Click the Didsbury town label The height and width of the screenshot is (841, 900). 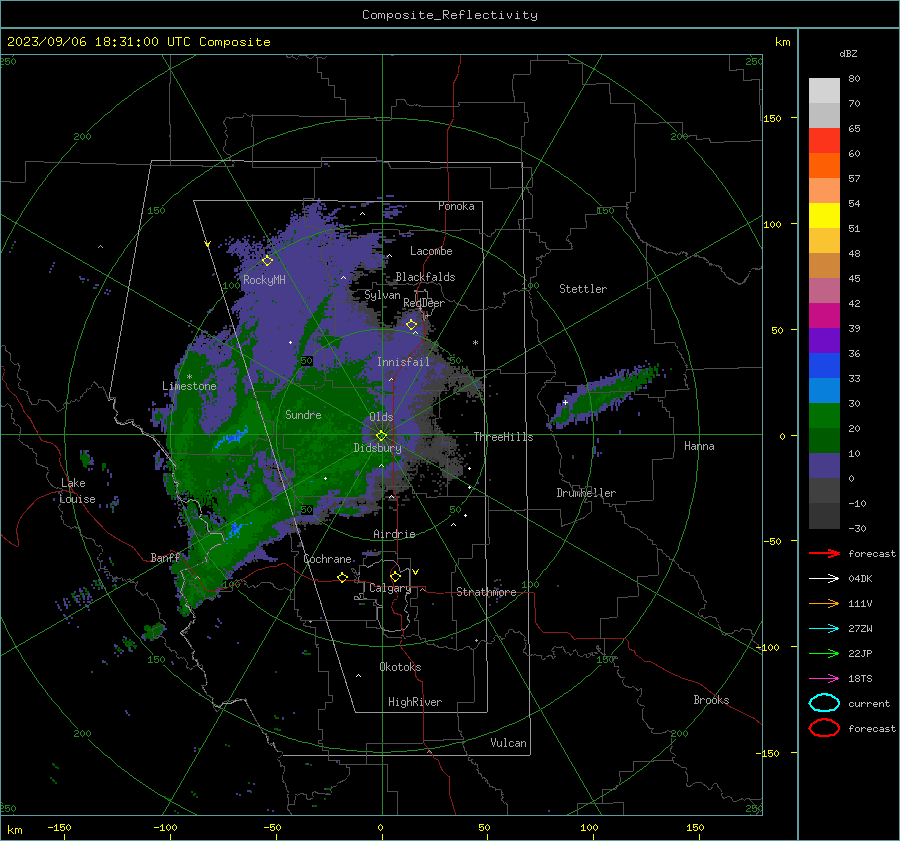pos(377,448)
